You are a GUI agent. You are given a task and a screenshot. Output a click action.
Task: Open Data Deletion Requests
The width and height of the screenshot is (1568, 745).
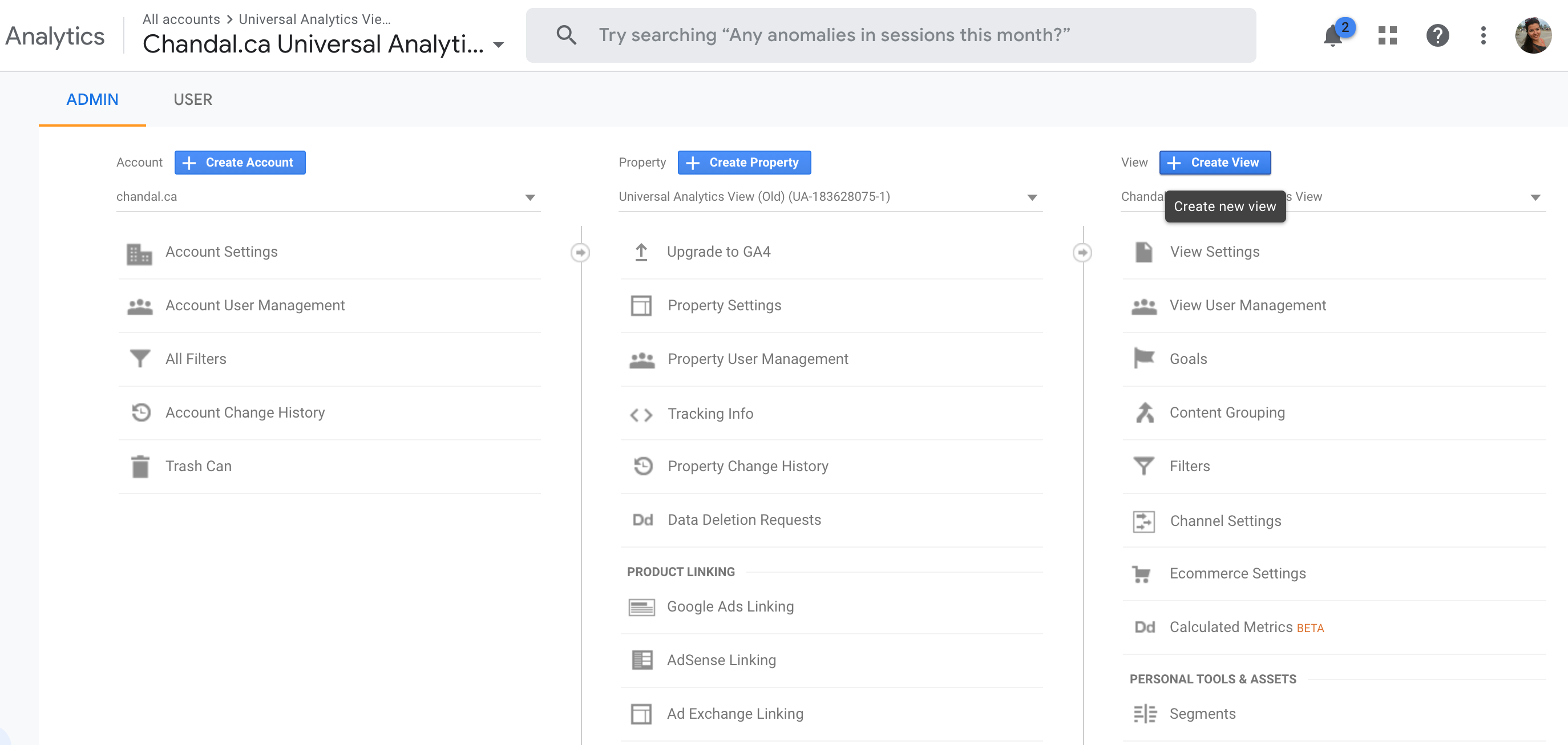(745, 519)
